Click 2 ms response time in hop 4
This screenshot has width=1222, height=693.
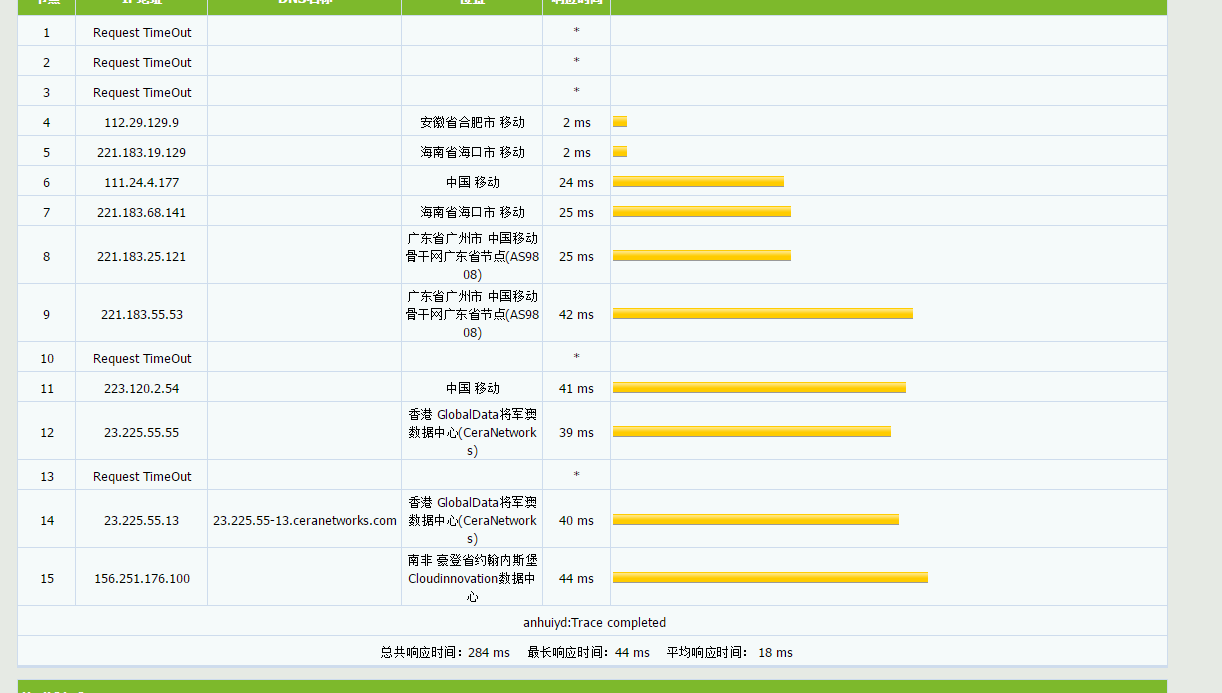pos(576,122)
